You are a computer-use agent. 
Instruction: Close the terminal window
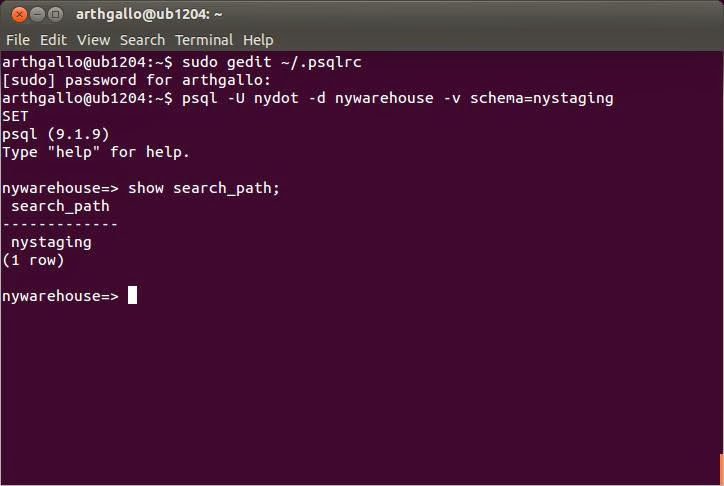tap(15, 14)
